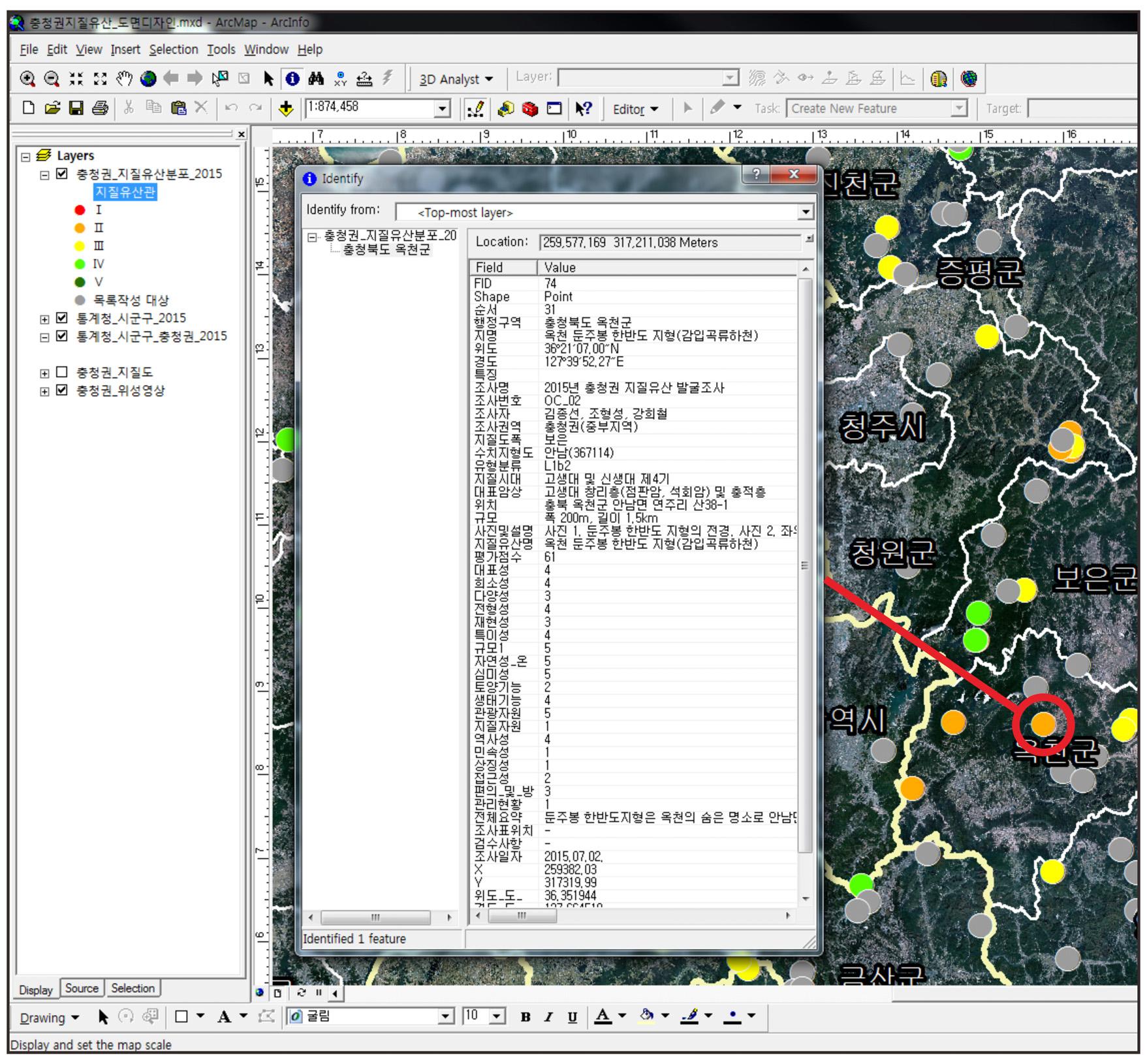This screenshot has width=1147, height=1064.
Task: Toggle 충청권_지질유산분포_2015 layer checkbox
Action: (62, 174)
